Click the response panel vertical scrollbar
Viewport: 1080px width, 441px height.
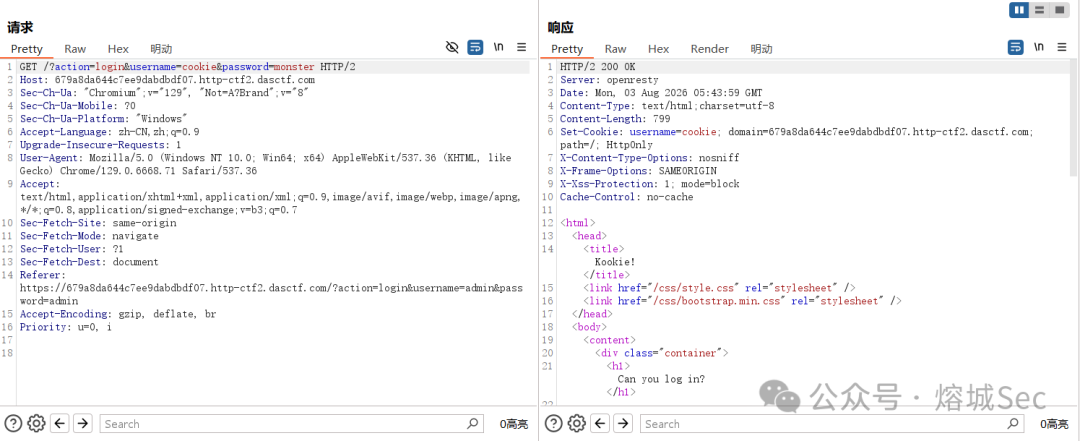coord(1073,117)
